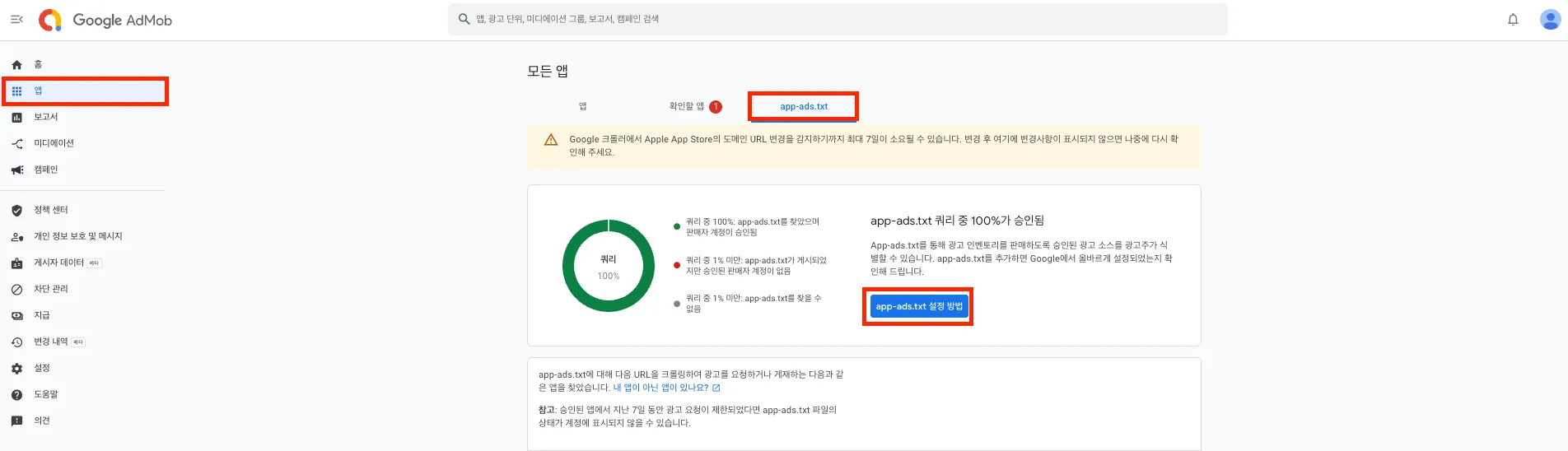Click the 앱 grid icon in sidebar

16,91
